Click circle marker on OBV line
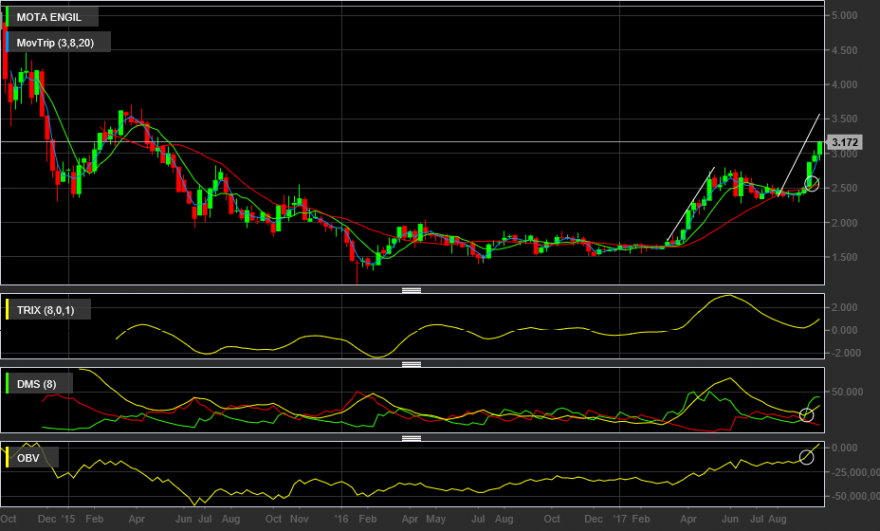Image resolution: width=880 pixels, height=531 pixels. pos(806,457)
